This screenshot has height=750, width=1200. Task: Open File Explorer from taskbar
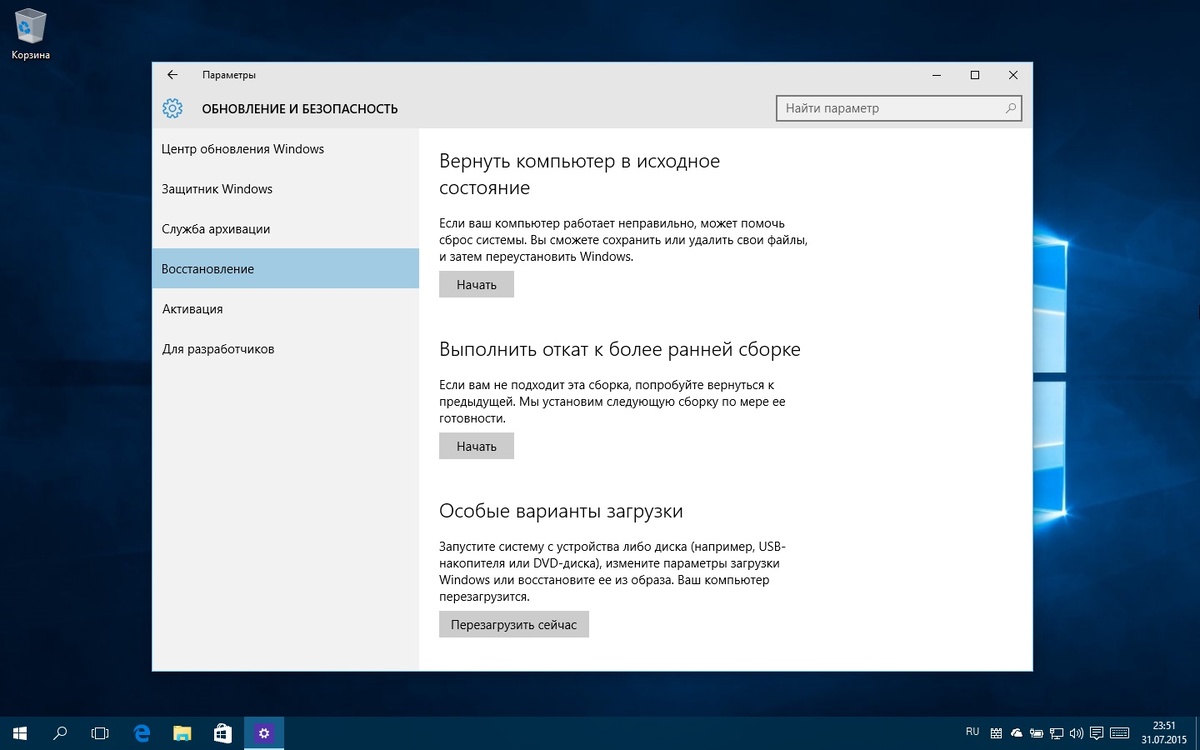tap(182, 733)
